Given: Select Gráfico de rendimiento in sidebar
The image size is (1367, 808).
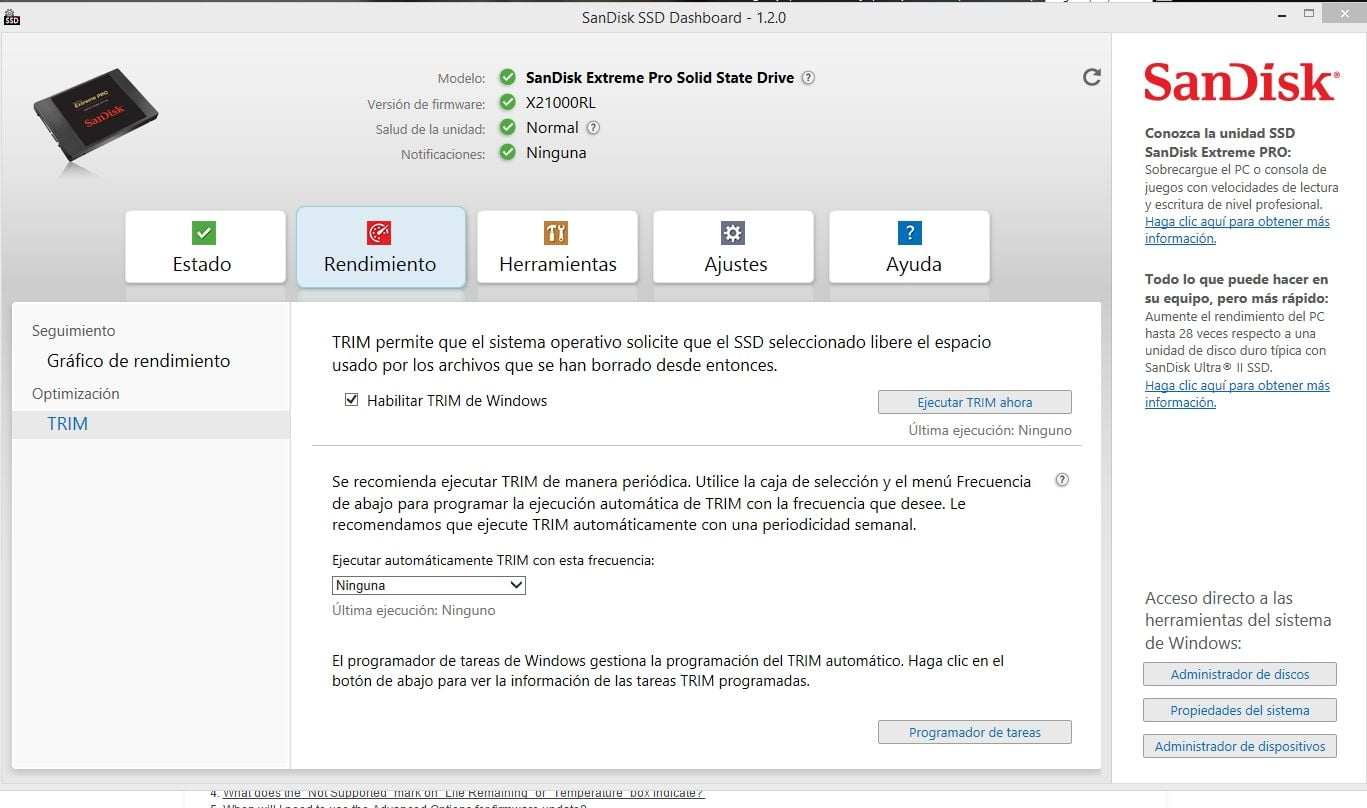Looking at the screenshot, I should tap(138, 361).
